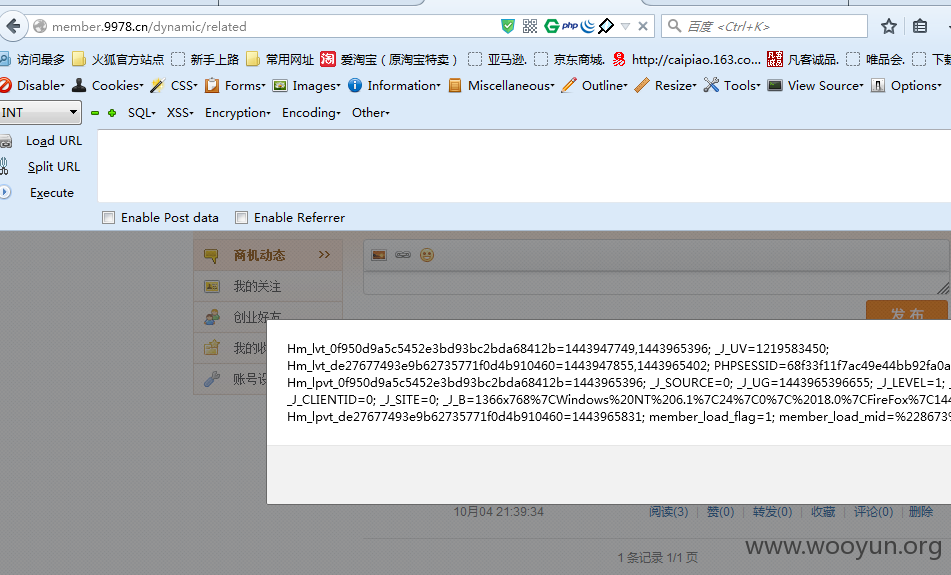Open the HackBar Encryption menu

click(x=238, y=113)
